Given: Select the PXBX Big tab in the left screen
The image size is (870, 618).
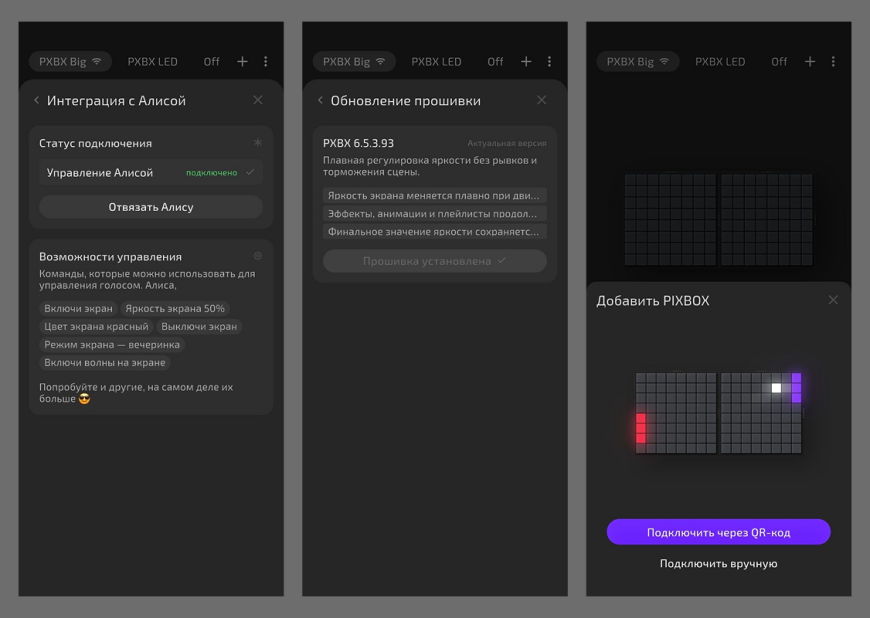Looking at the screenshot, I should tap(70, 62).
